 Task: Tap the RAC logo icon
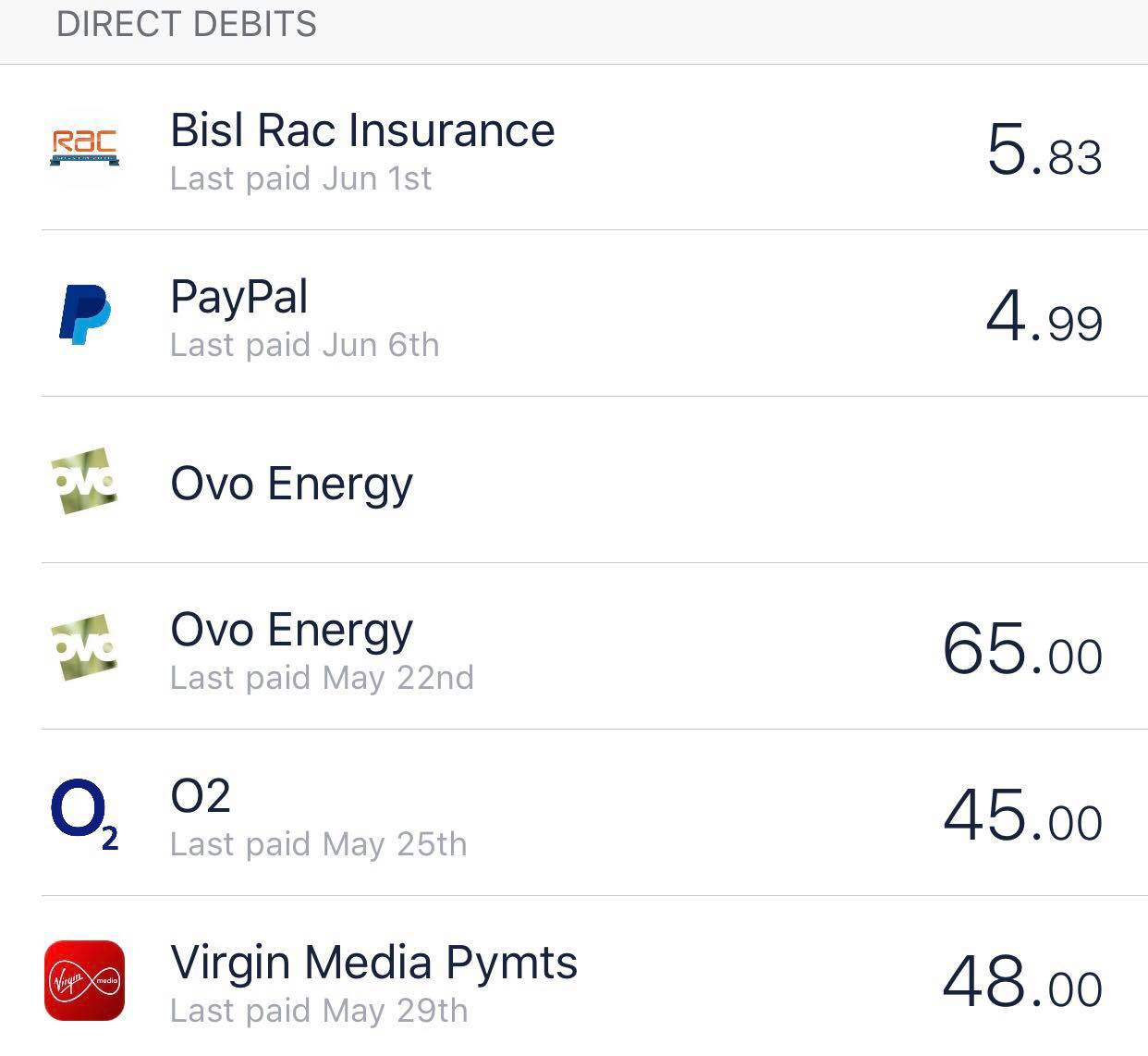tap(84, 148)
